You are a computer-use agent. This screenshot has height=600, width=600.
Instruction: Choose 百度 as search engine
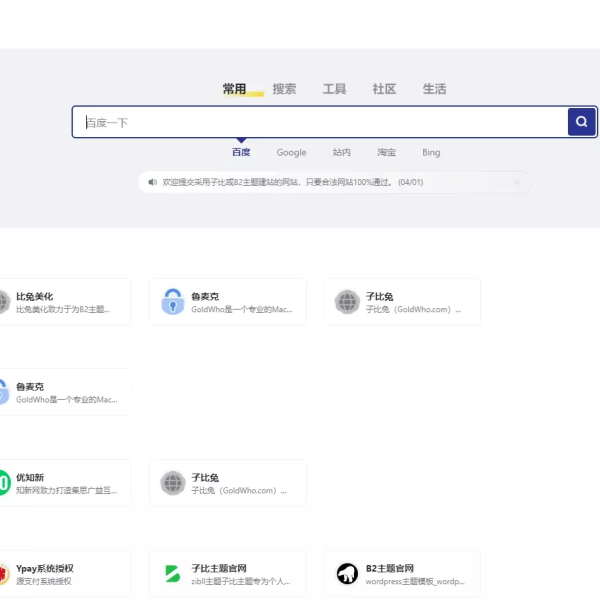241,152
